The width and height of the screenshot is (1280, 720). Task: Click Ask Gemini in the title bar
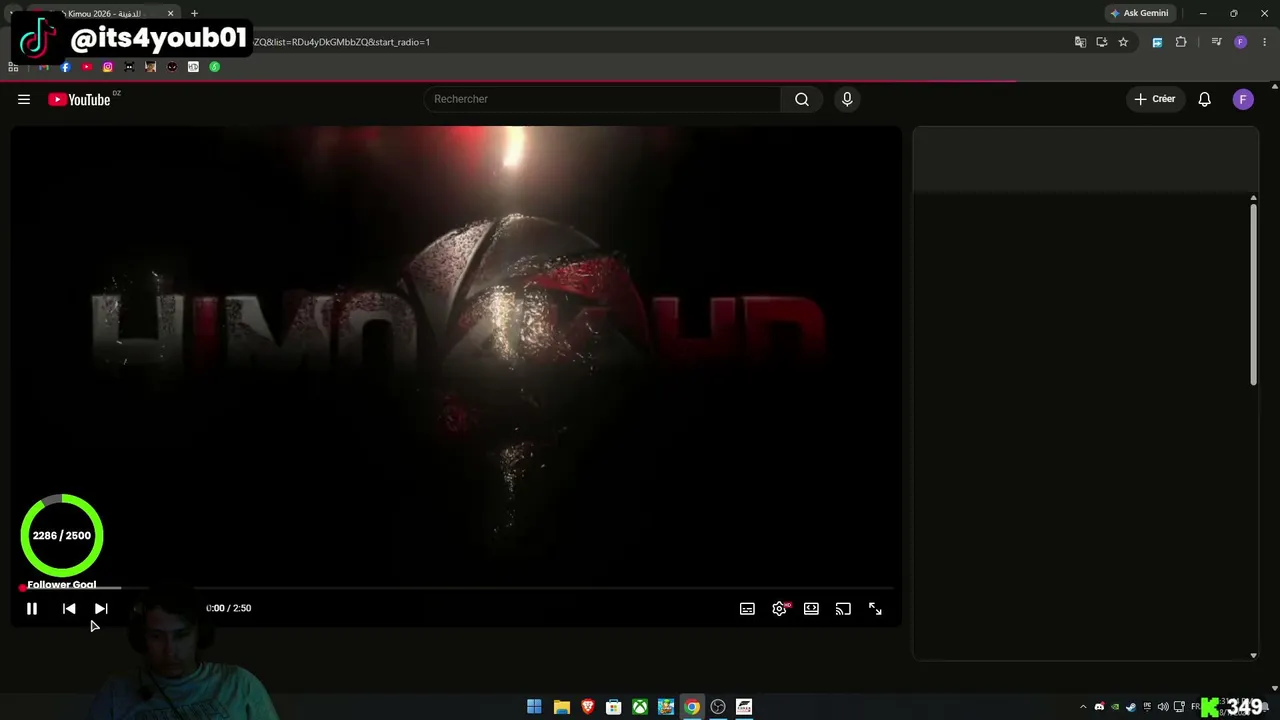1139,14
